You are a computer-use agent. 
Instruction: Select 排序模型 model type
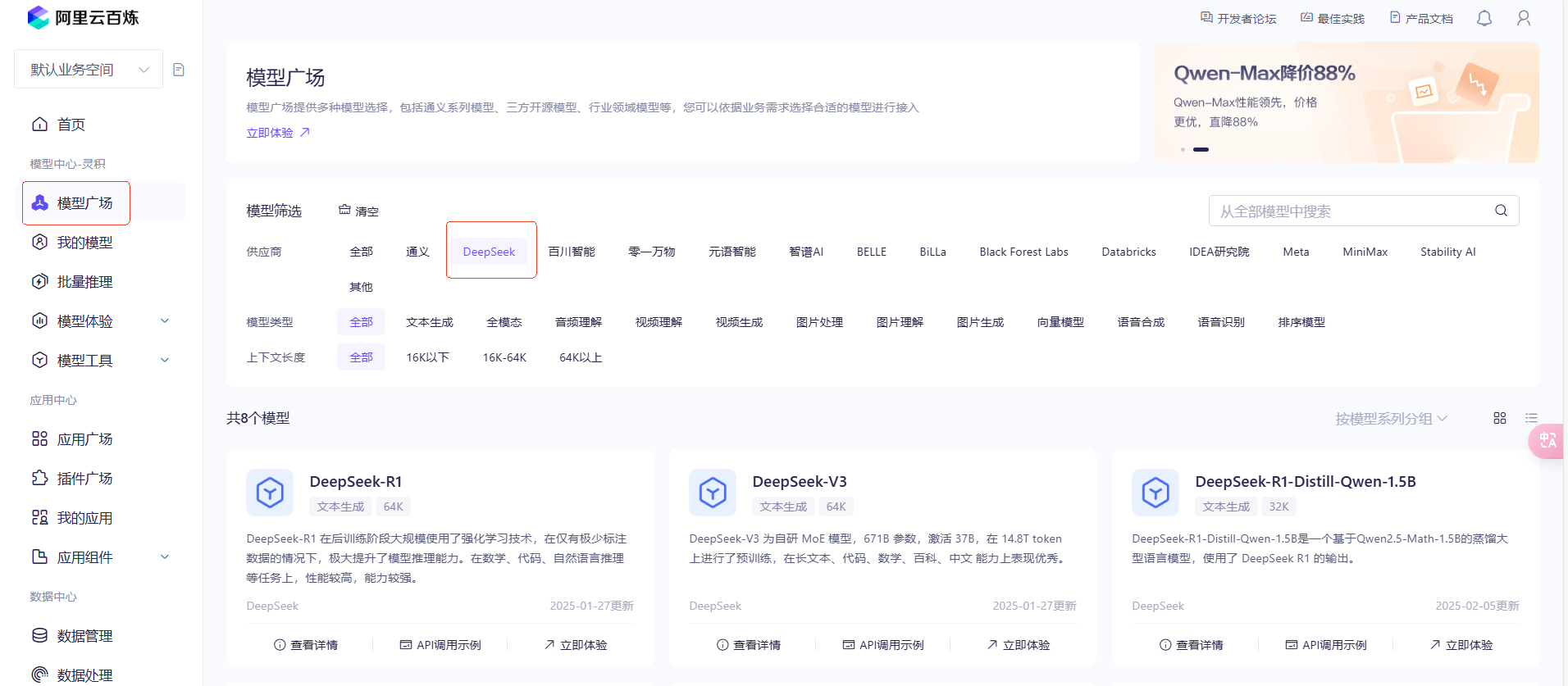pyautogui.click(x=1301, y=322)
